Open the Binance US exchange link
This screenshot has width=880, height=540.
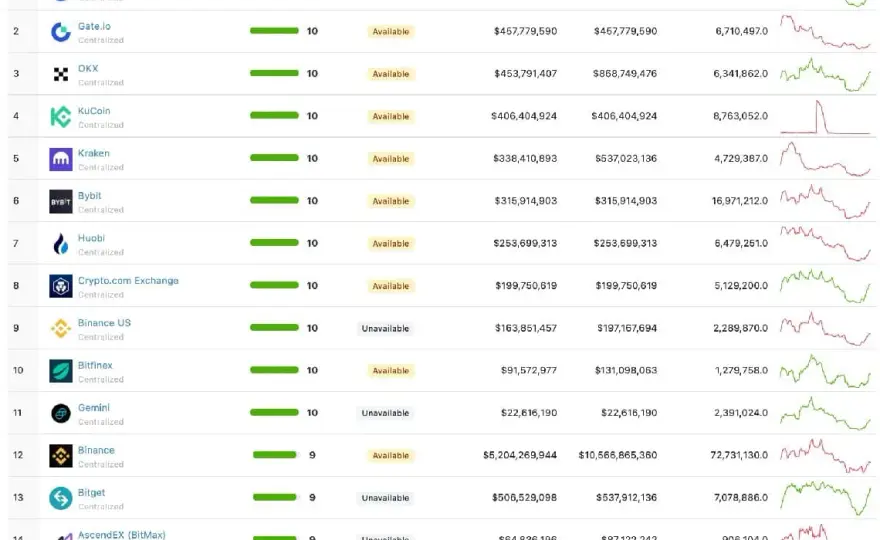pos(104,323)
